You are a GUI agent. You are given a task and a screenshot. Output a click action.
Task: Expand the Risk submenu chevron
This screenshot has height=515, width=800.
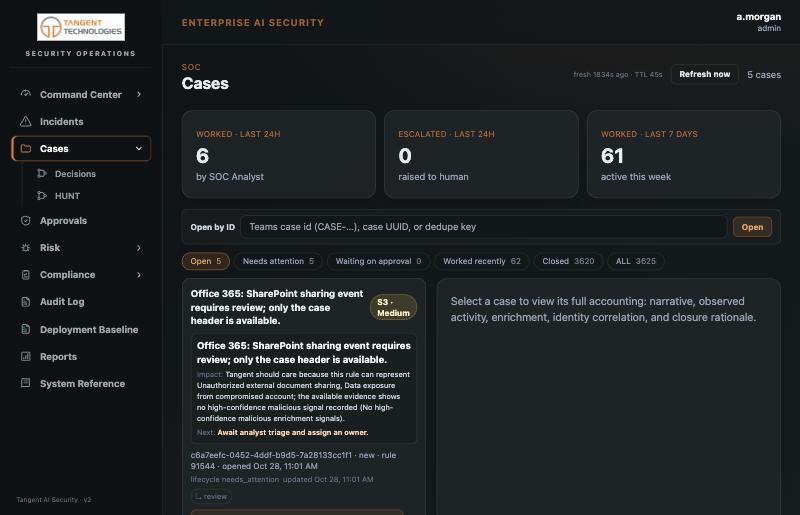[x=139, y=248]
